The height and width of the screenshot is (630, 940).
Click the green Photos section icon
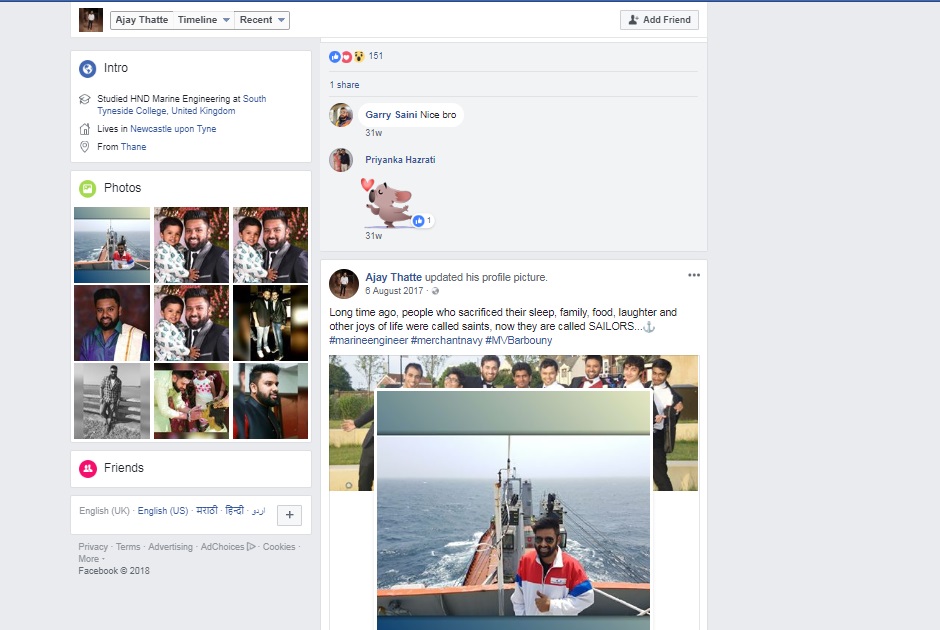pos(88,188)
